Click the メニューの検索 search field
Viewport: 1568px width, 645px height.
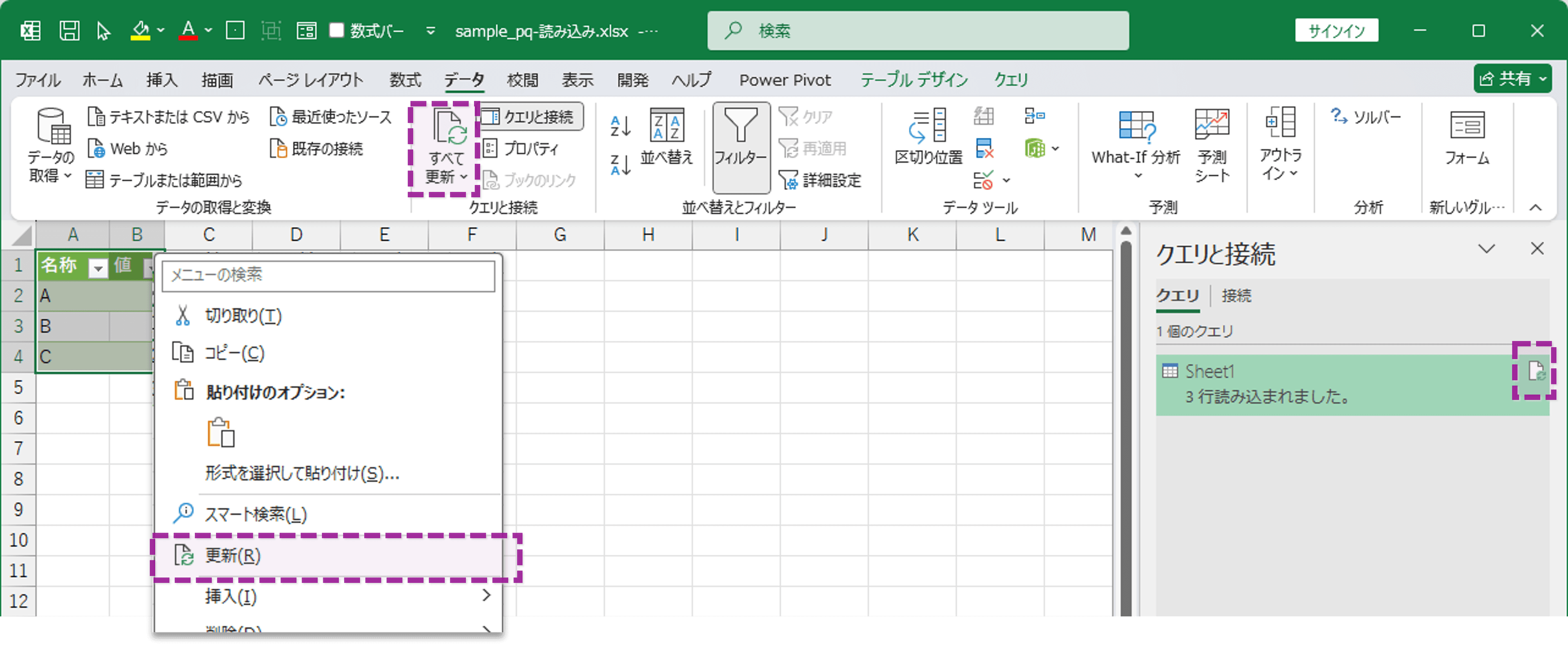pyautogui.click(x=329, y=275)
